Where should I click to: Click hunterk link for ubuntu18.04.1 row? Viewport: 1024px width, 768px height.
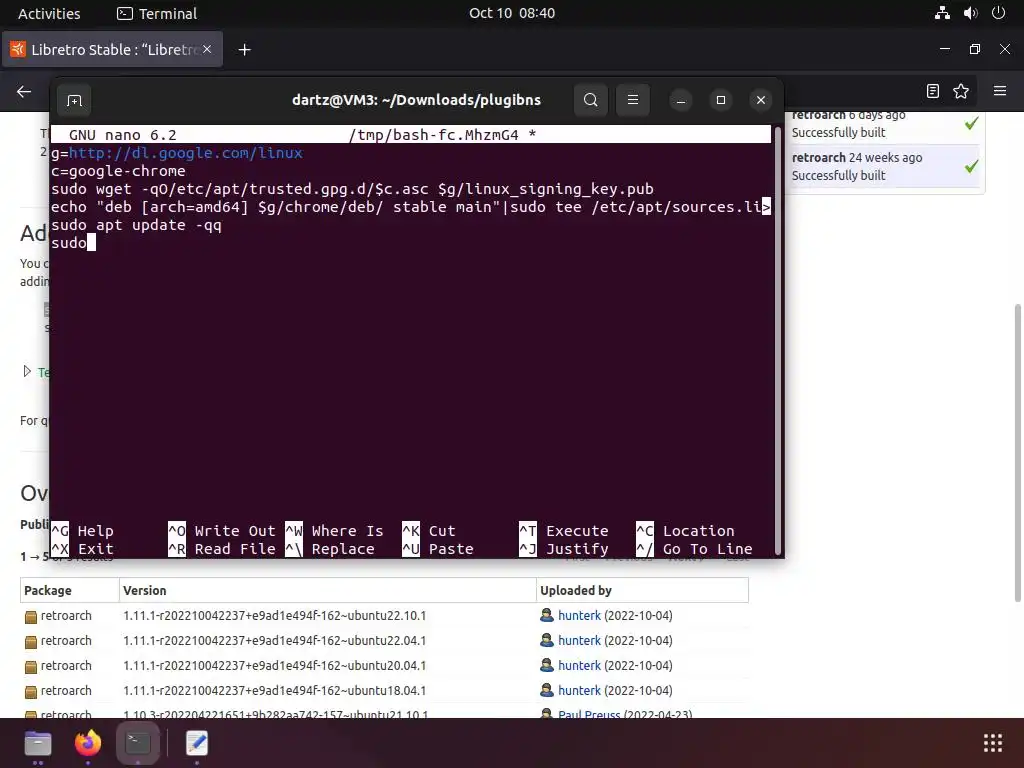[x=579, y=690]
